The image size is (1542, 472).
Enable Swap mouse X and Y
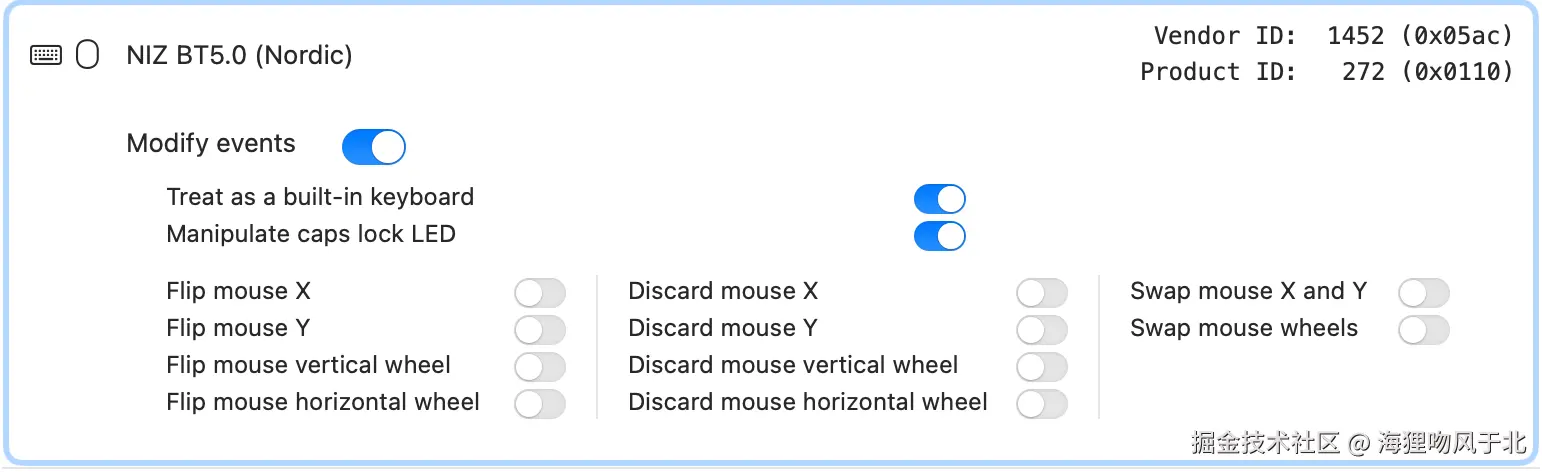1423,293
